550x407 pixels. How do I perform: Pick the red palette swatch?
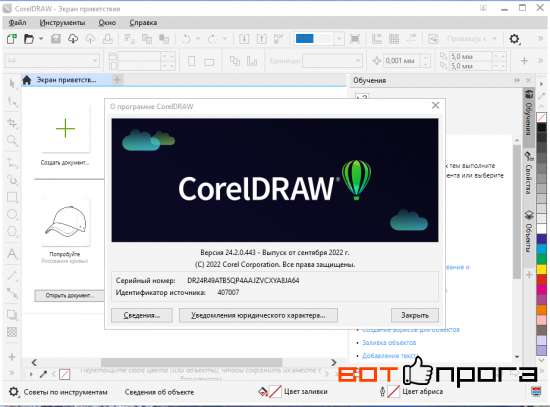coord(542,279)
